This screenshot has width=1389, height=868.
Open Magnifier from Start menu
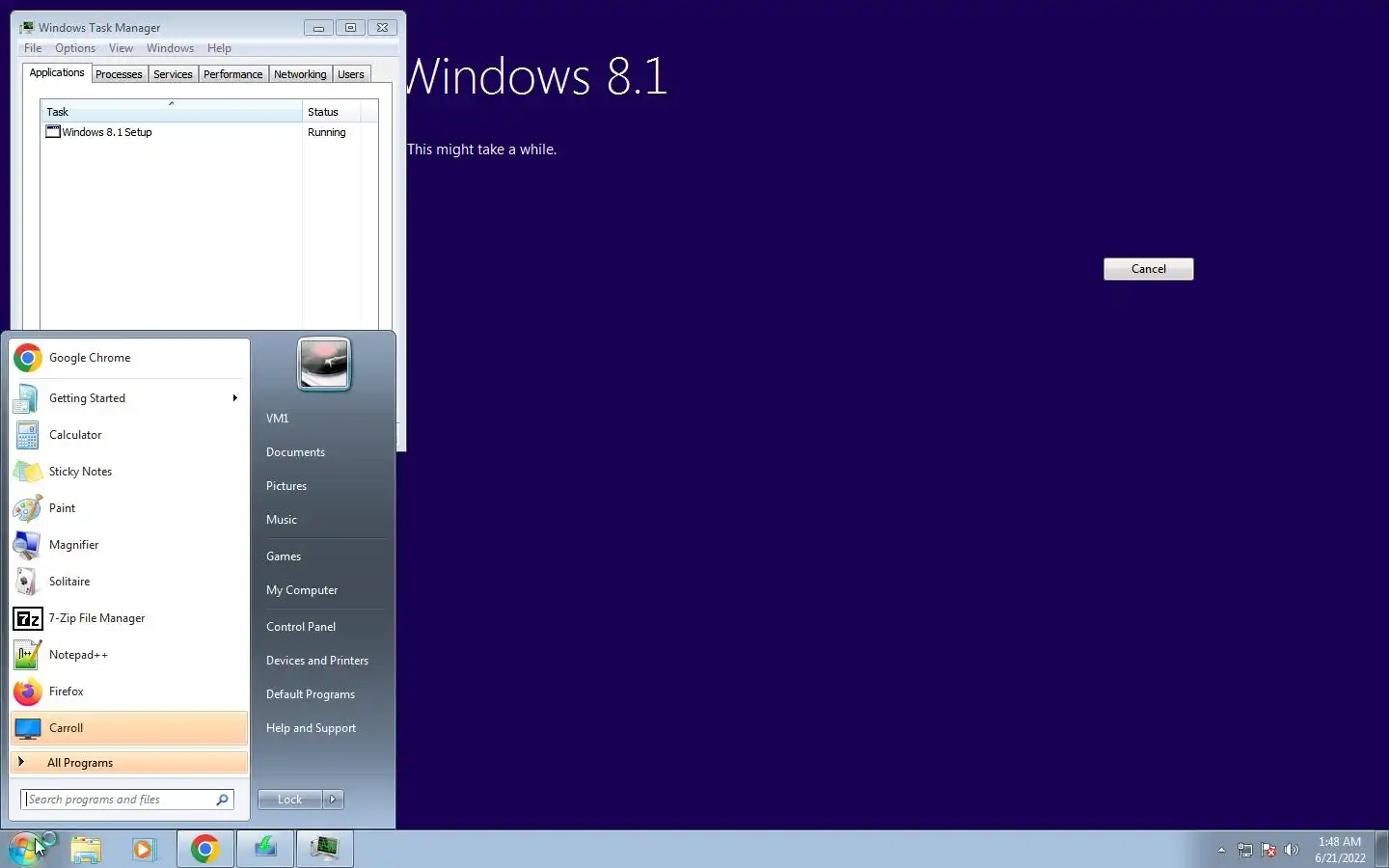pyautogui.click(x=129, y=545)
